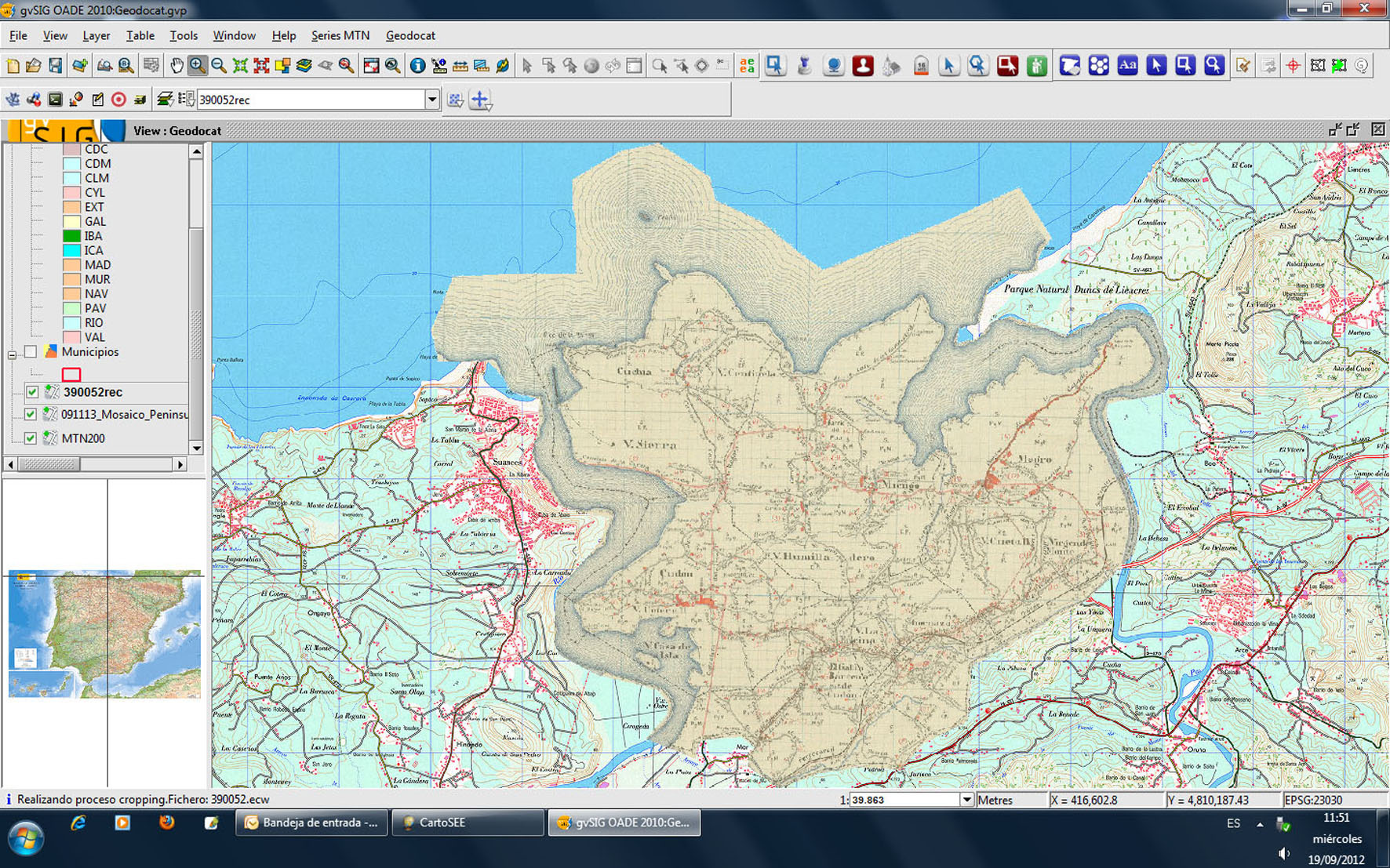
Task: Toggle Municipios layer visibility checkbox
Action: pyautogui.click(x=31, y=352)
